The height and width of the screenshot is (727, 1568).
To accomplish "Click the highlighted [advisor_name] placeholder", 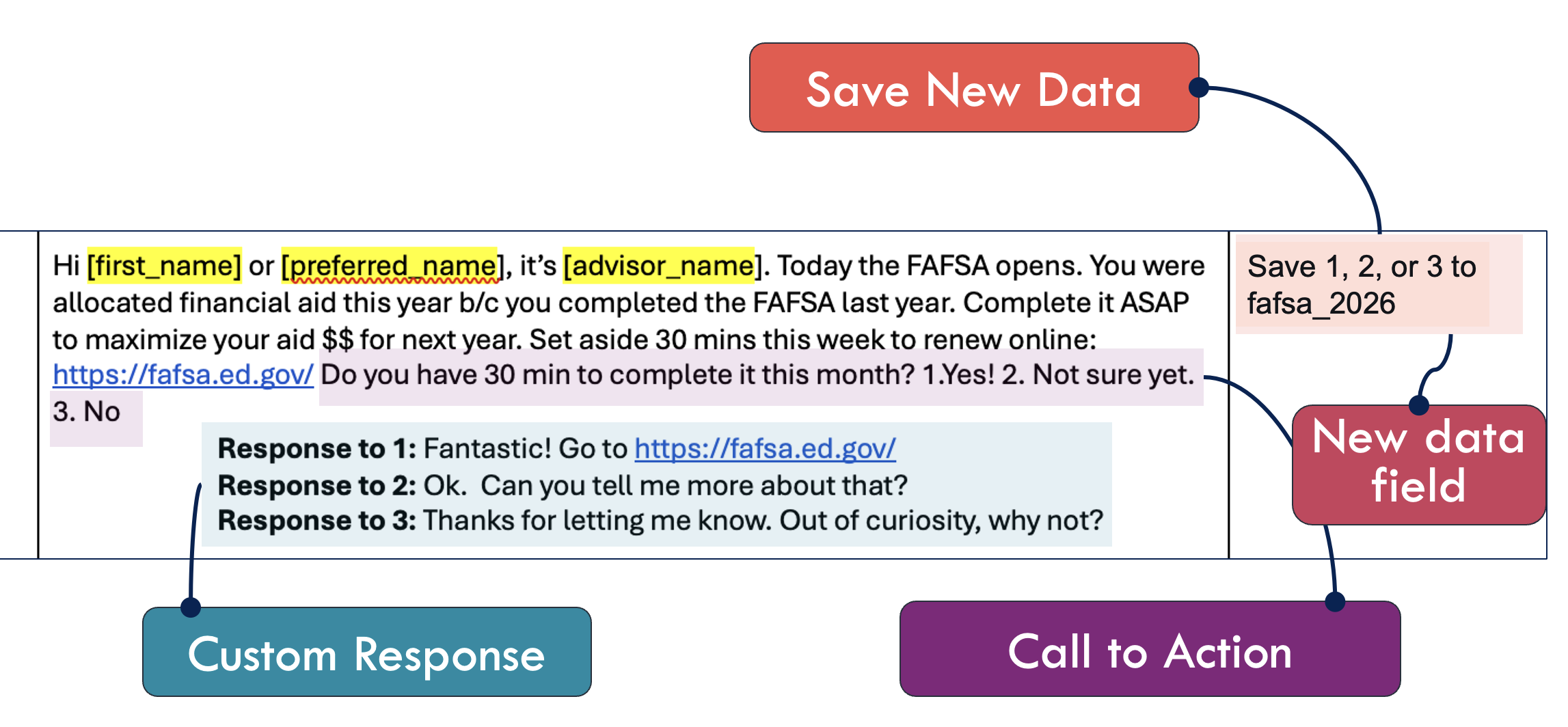I will coord(659,265).
